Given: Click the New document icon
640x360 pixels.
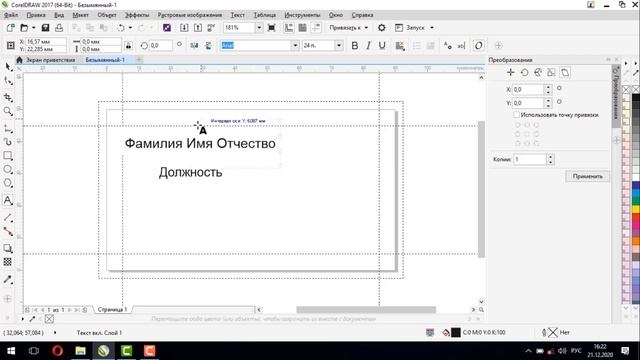Looking at the screenshot, I should tap(11, 28).
